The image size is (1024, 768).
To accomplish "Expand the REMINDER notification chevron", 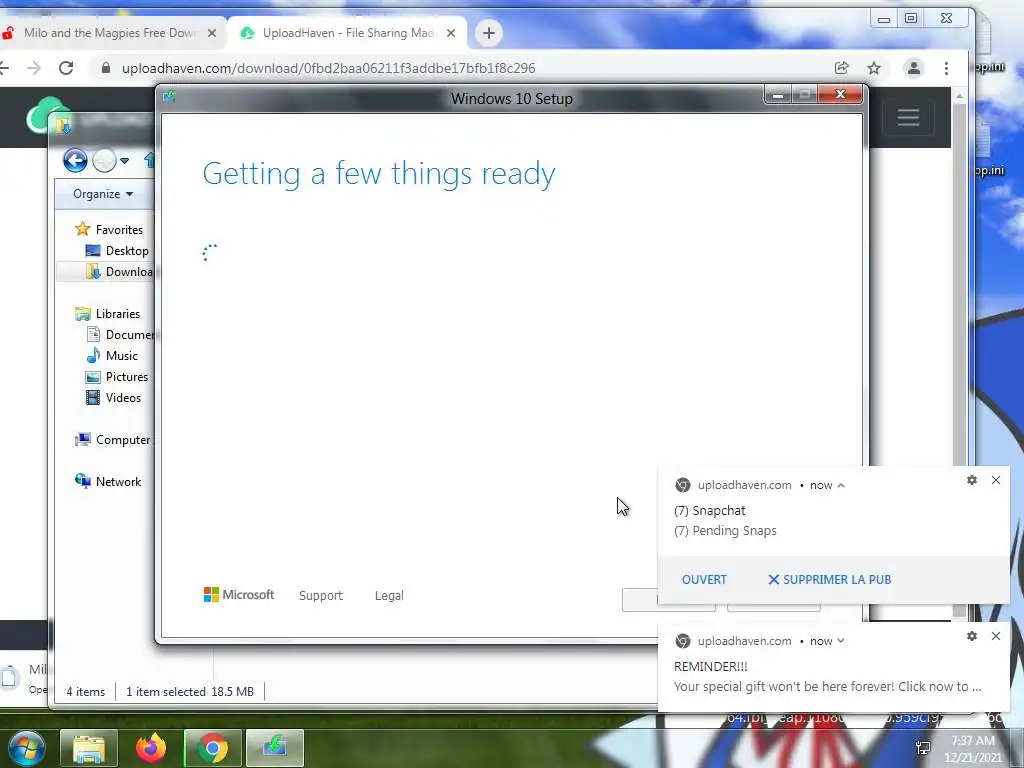I will [x=841, y=641].
